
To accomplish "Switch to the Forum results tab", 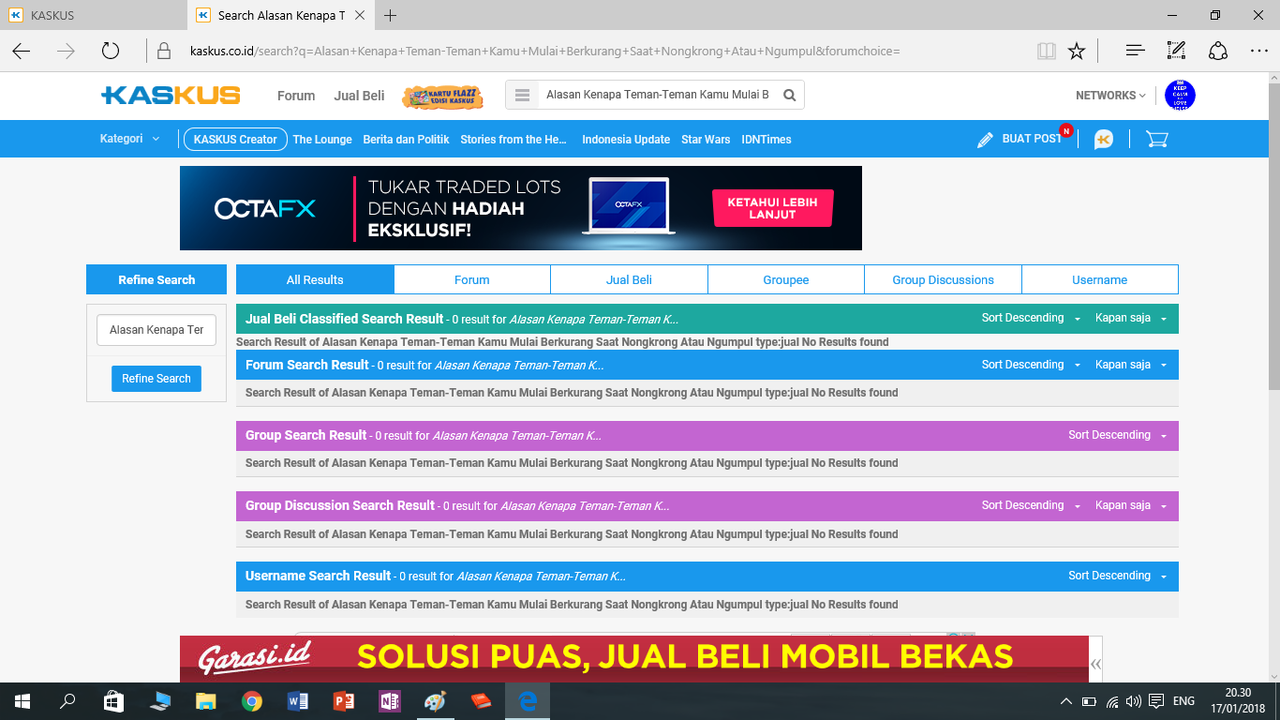I will point(472,280).
